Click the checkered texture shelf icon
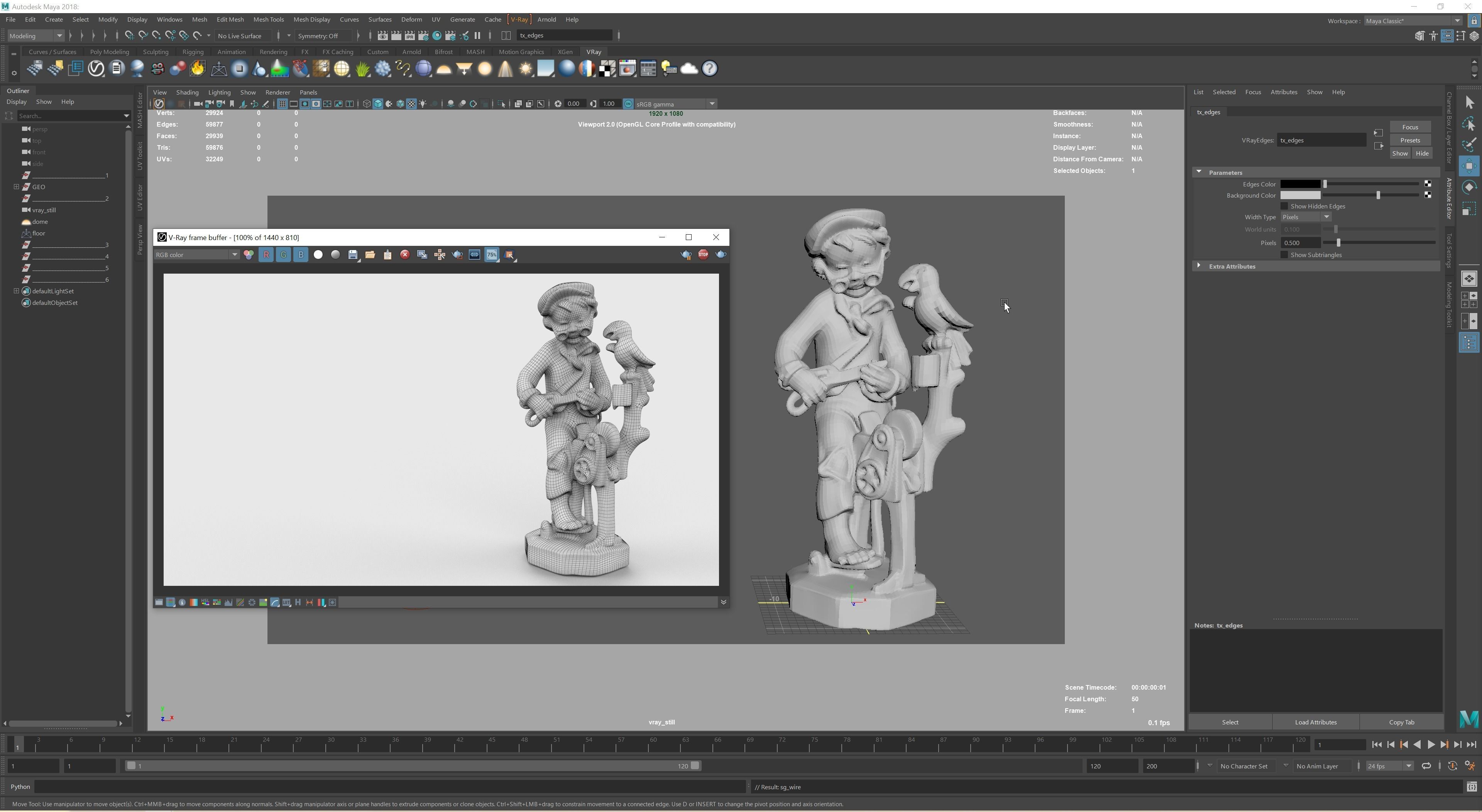This screenshot has width=1482, height=812. 607,69
